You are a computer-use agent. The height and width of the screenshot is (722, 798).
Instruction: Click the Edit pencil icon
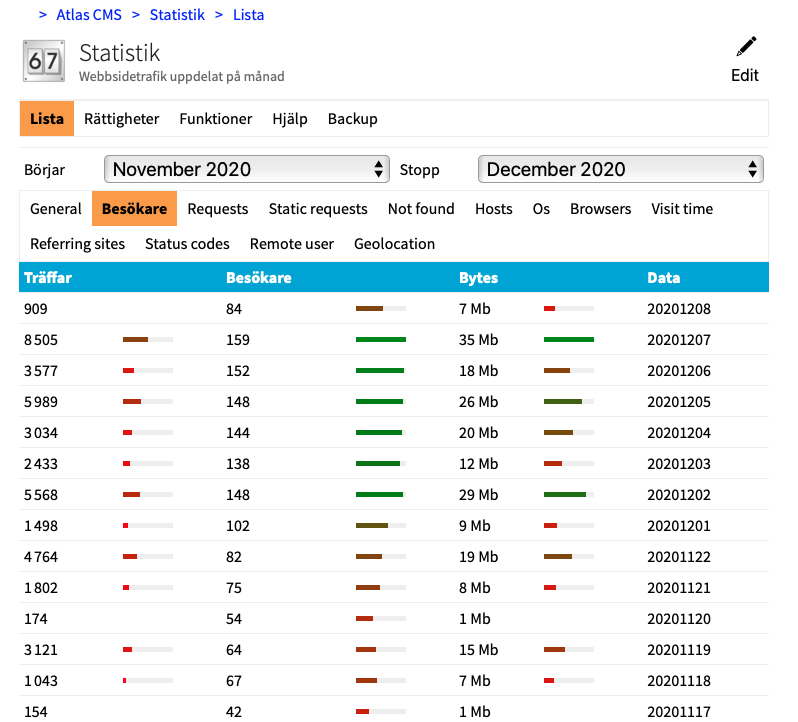coord(745,47)
